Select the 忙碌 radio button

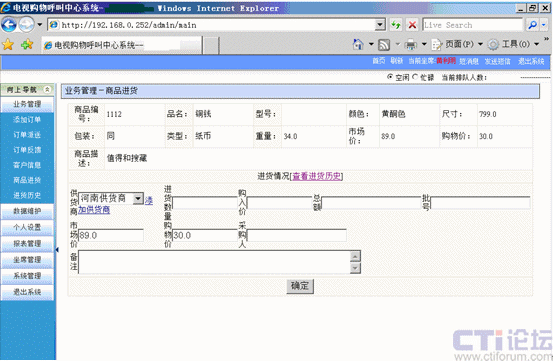(x=415, y=77)
